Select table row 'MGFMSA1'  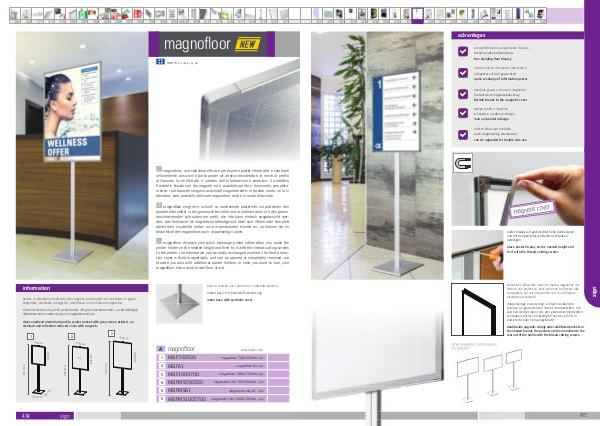click(x=223, y=390)
